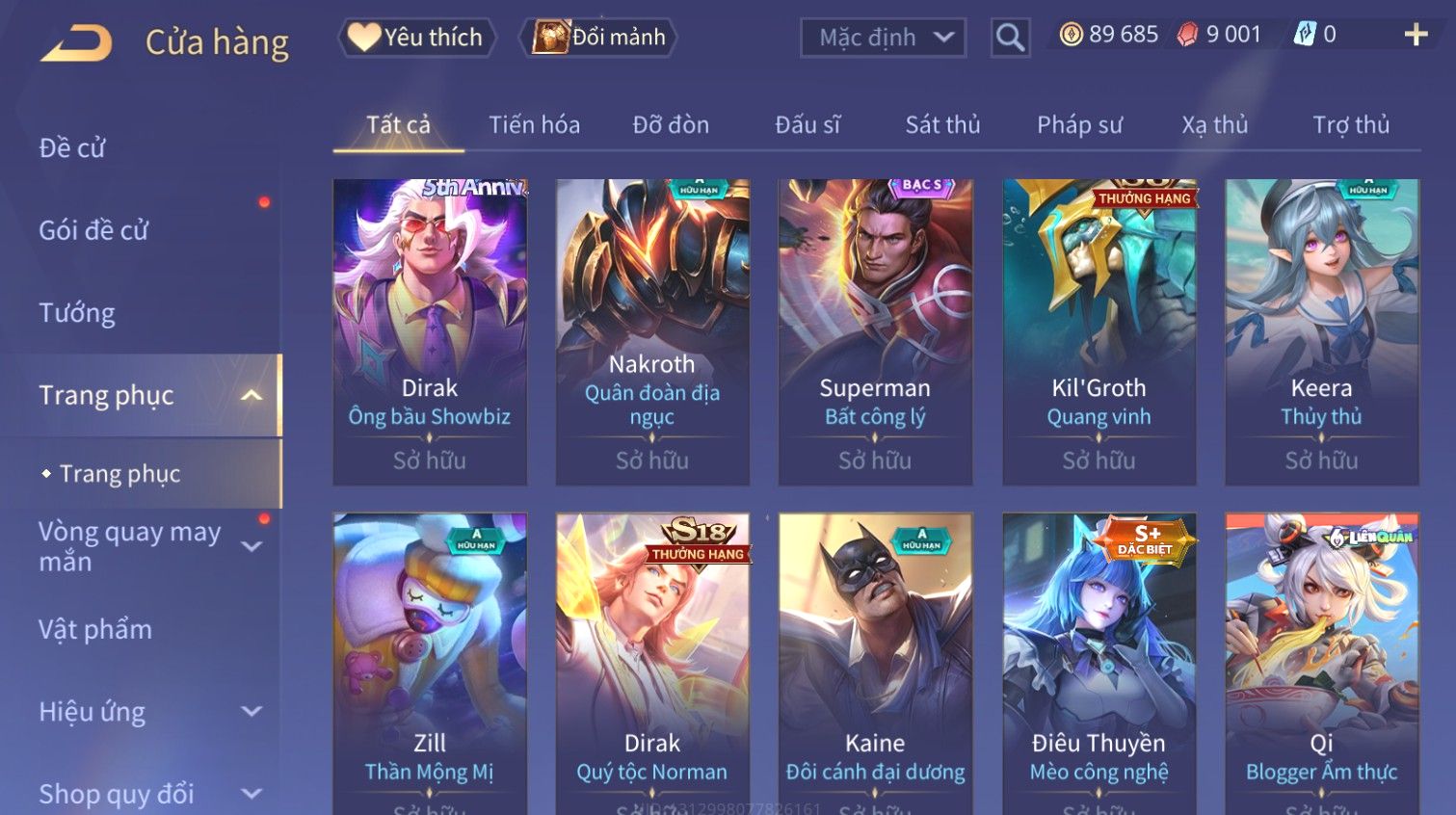Go to Gói đề cử in sidebar
Viewport: 1456px width, 815px height.
93,230
